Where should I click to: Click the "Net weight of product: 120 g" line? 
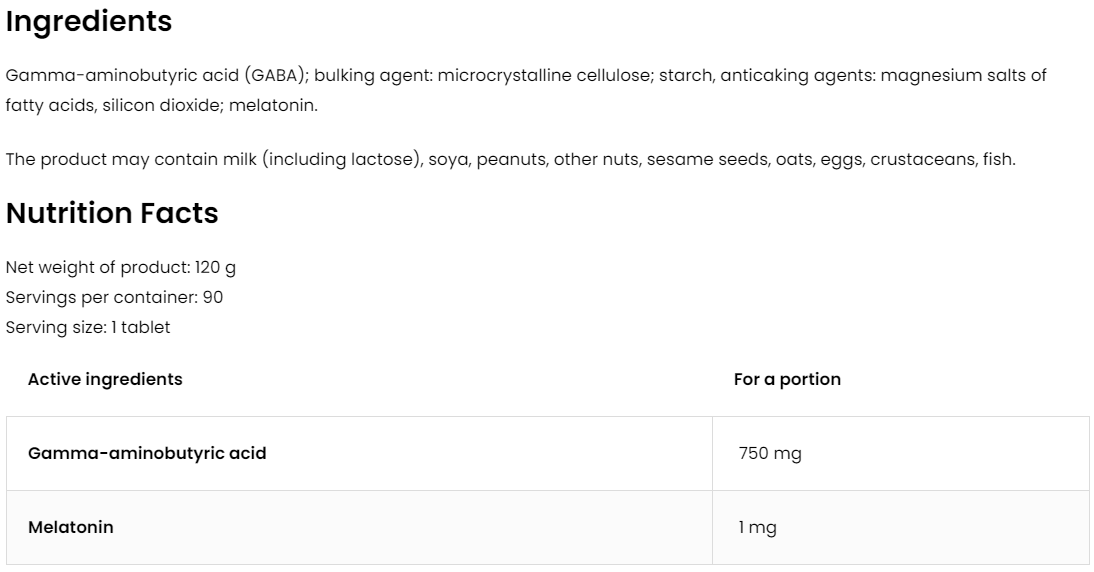121,268
